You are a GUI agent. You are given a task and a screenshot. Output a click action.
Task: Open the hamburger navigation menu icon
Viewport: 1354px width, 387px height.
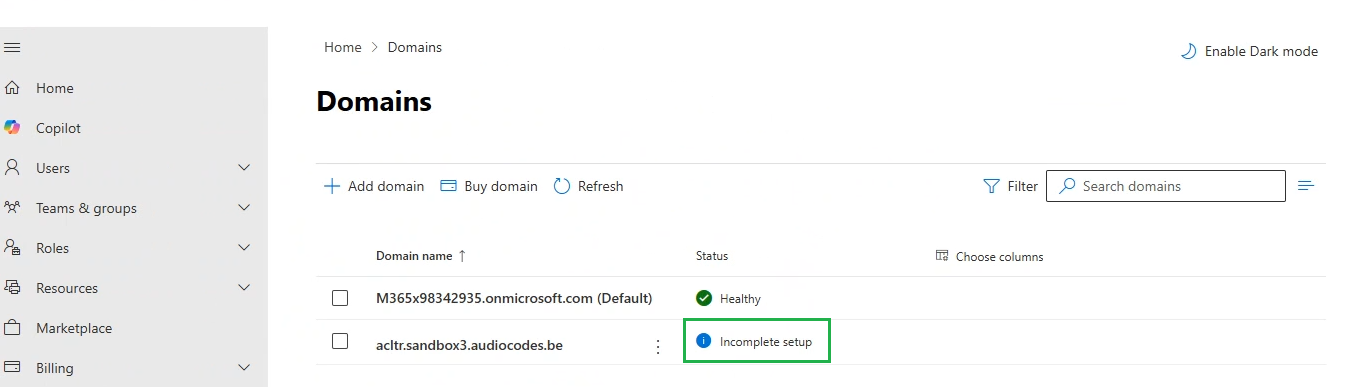click(12, 48)
